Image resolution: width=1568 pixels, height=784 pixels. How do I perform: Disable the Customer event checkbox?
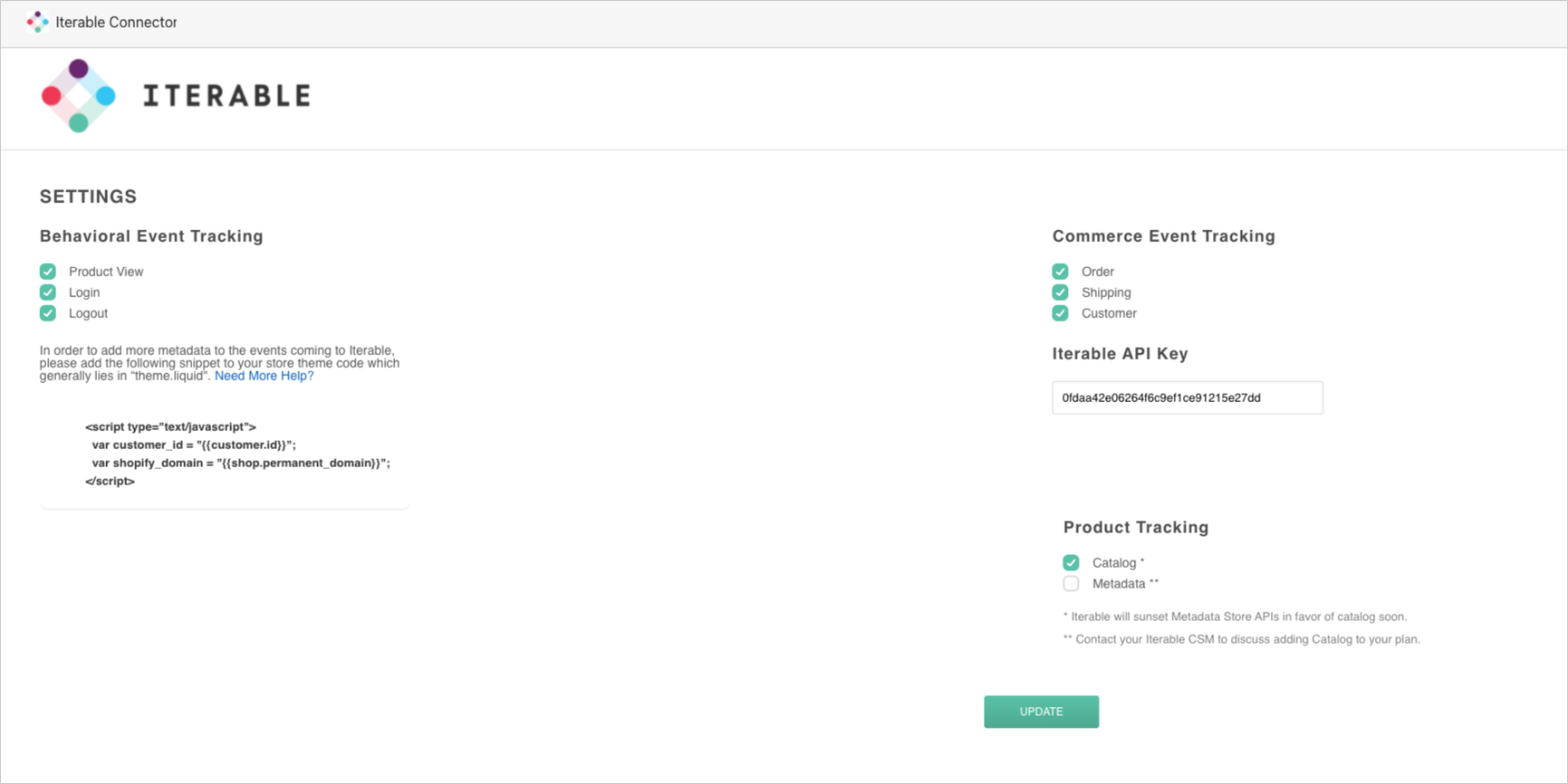coord(1061,313)
